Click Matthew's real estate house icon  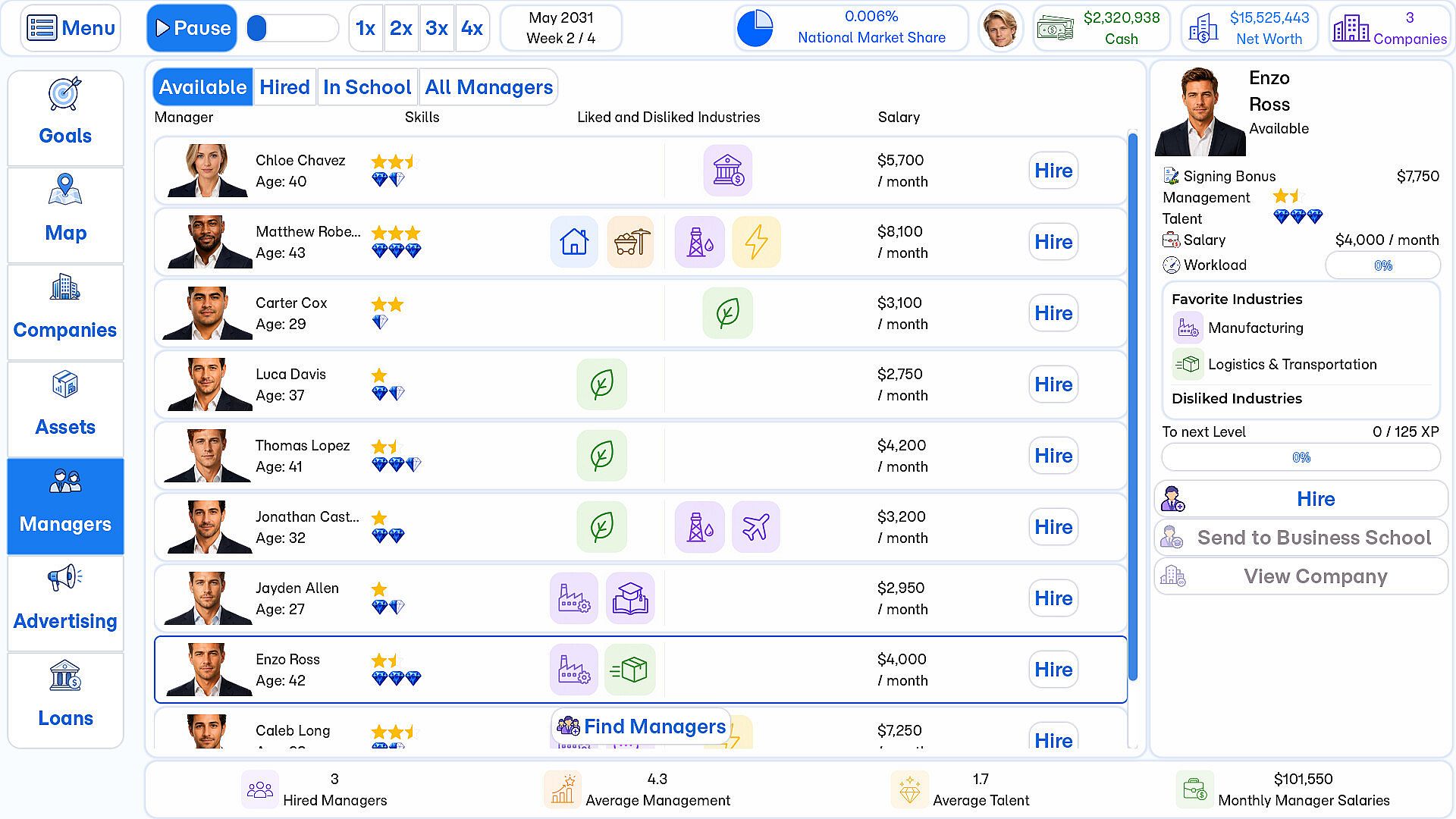(574, 242)
